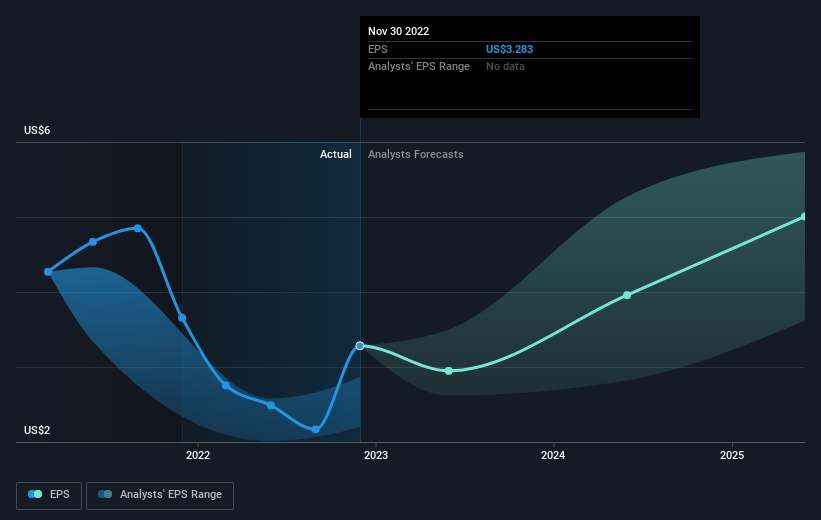Toggle the Analysts' EPS Range legend button
Viewport: 821px width, 520px height.
[160, 495]
